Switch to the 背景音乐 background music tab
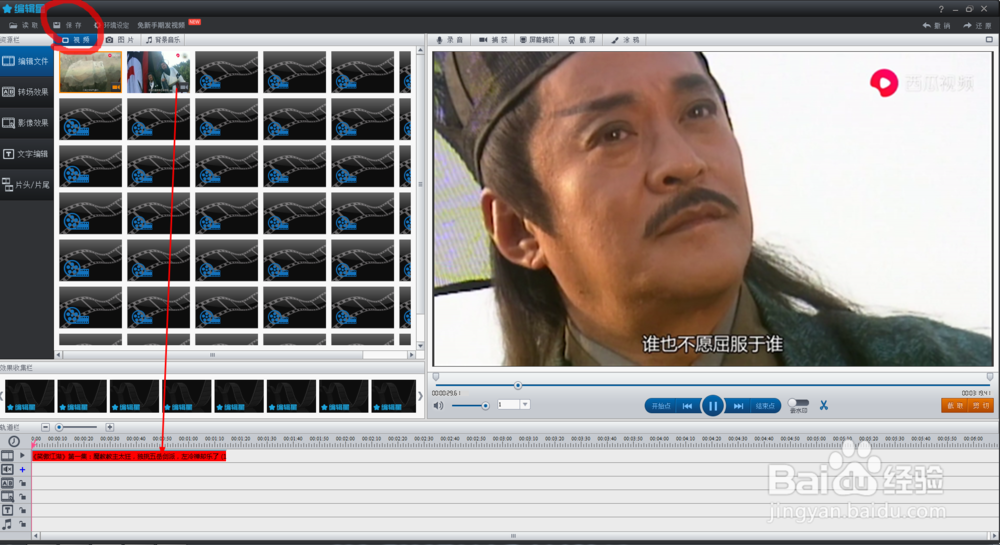This screenshot has width=1000, height=545. [x=163, y=40]
